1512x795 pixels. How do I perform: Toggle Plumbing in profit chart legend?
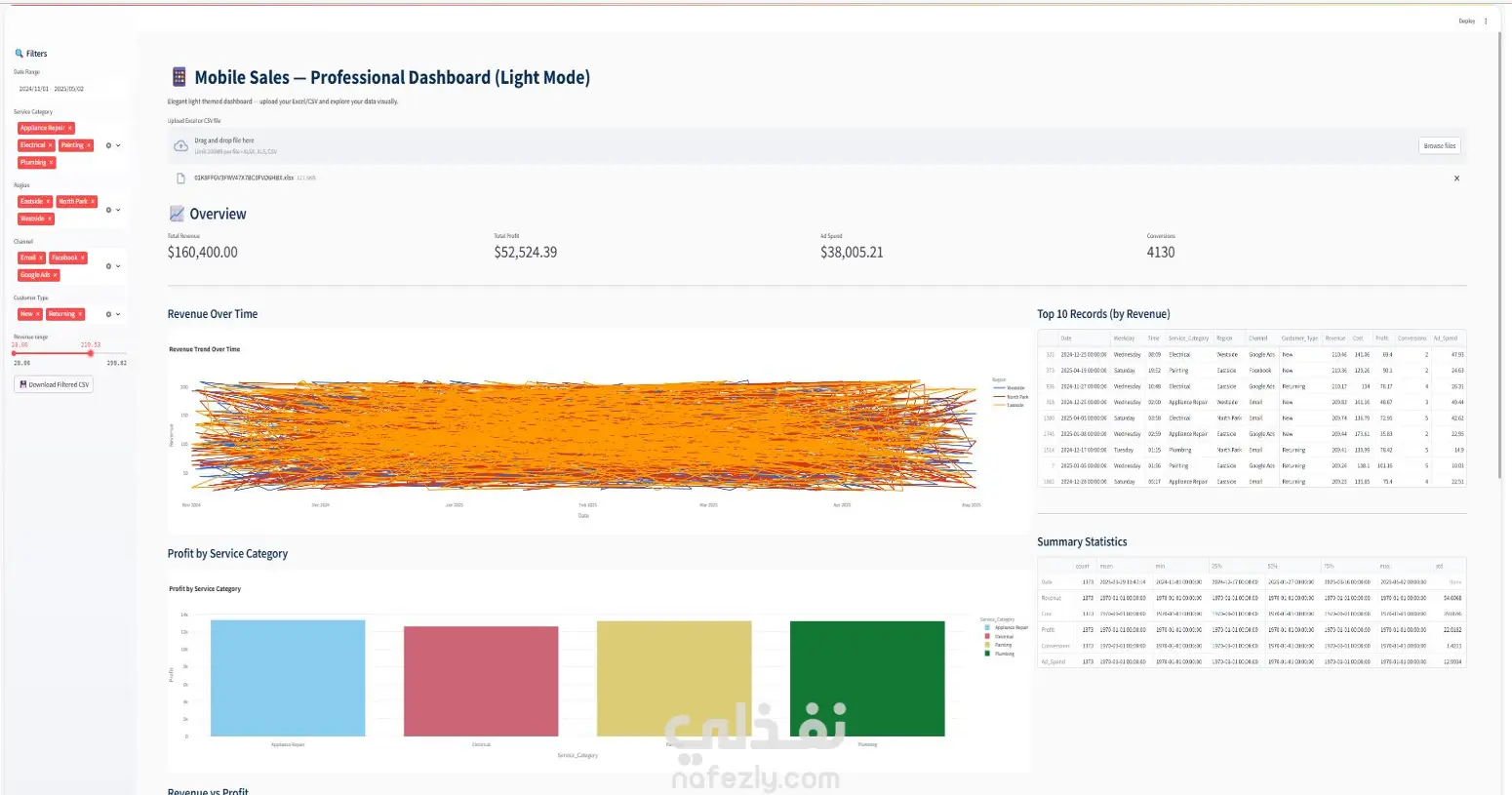coord(1000,654)
